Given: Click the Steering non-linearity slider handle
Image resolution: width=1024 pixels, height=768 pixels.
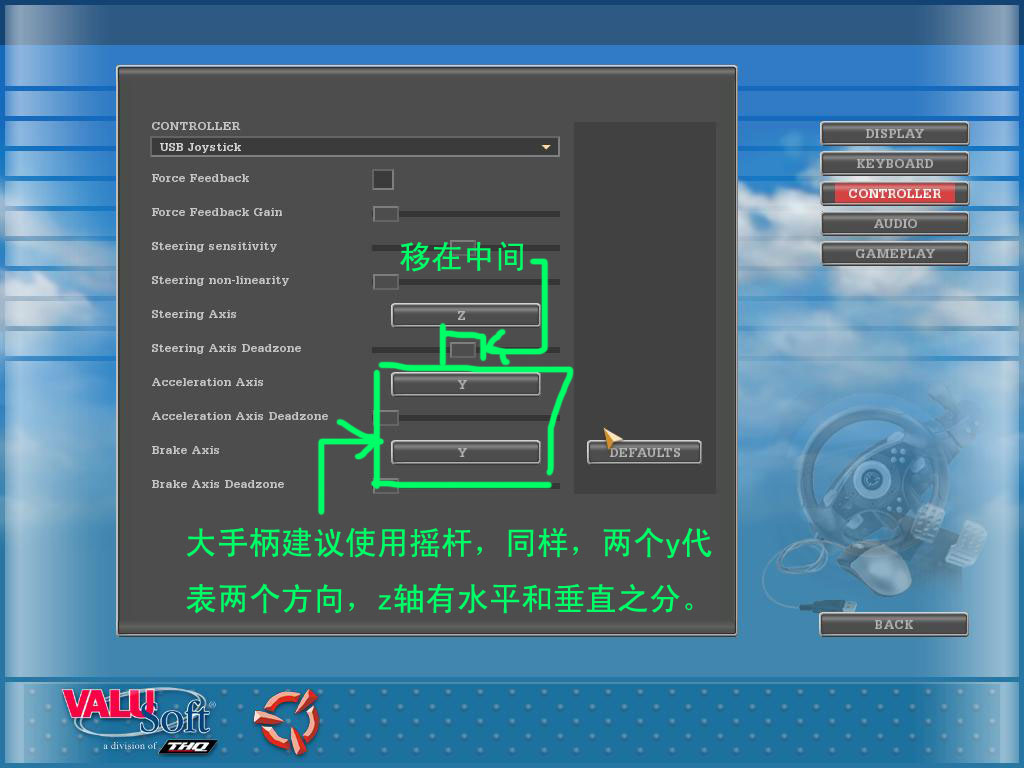Looking at the screenshot, I should (386, 282).
